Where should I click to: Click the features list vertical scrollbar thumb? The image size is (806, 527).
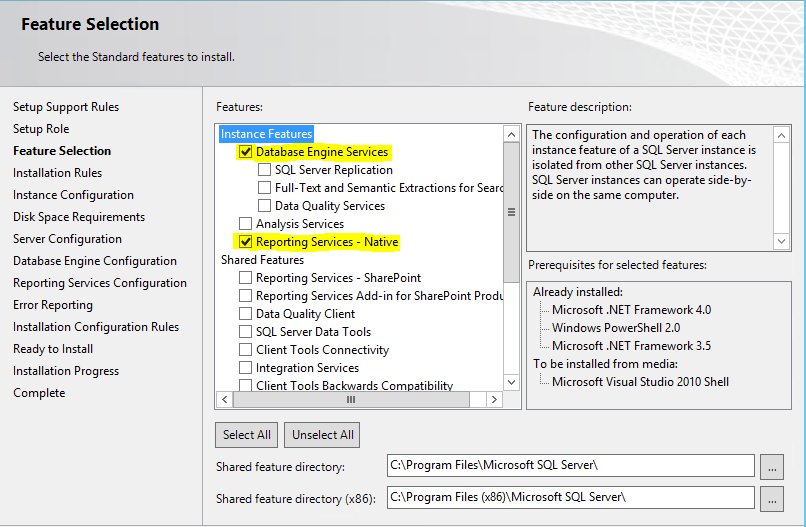[511, 212]
